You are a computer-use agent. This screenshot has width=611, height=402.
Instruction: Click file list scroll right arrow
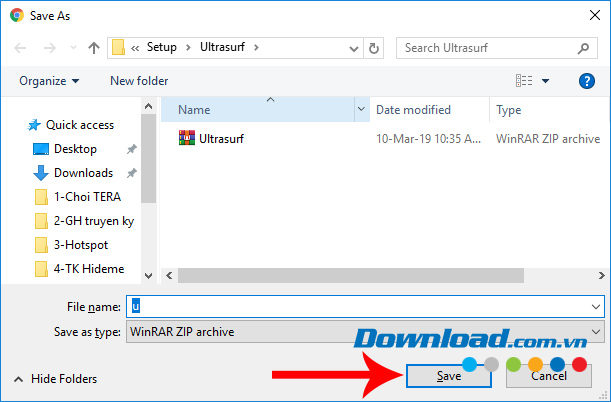click(602, 276)
